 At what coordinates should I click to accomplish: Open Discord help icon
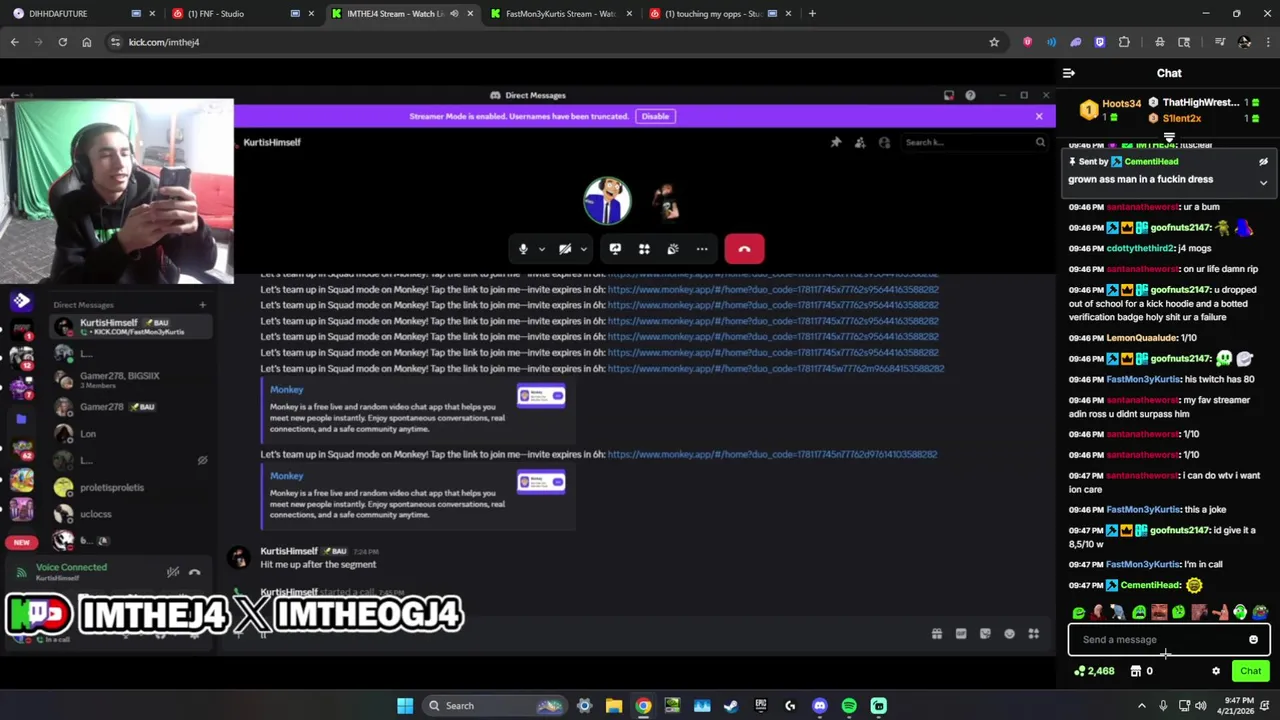[x=970, y=95]
